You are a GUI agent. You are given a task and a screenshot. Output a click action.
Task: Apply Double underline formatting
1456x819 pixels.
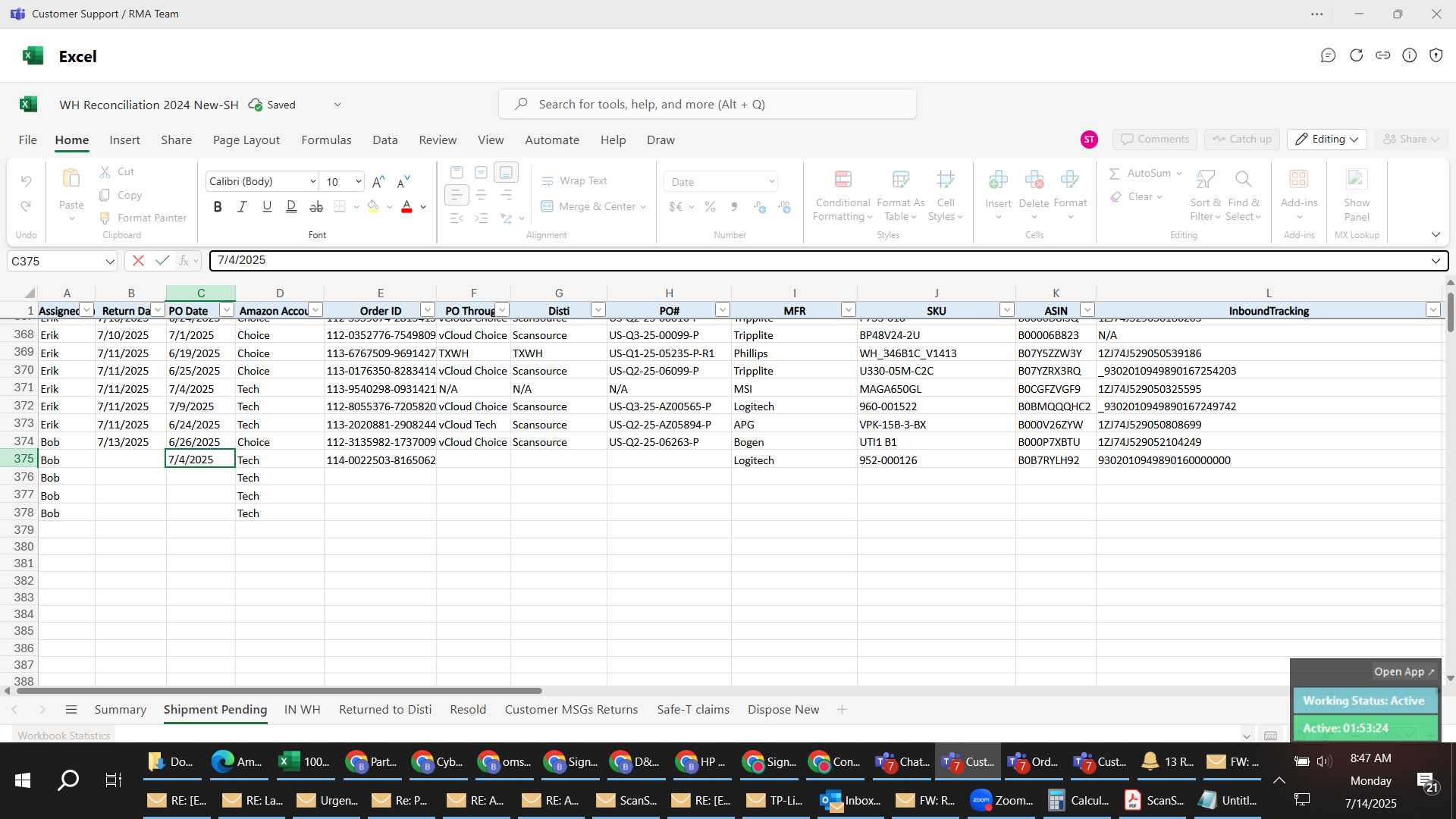(x=291, y=206)
